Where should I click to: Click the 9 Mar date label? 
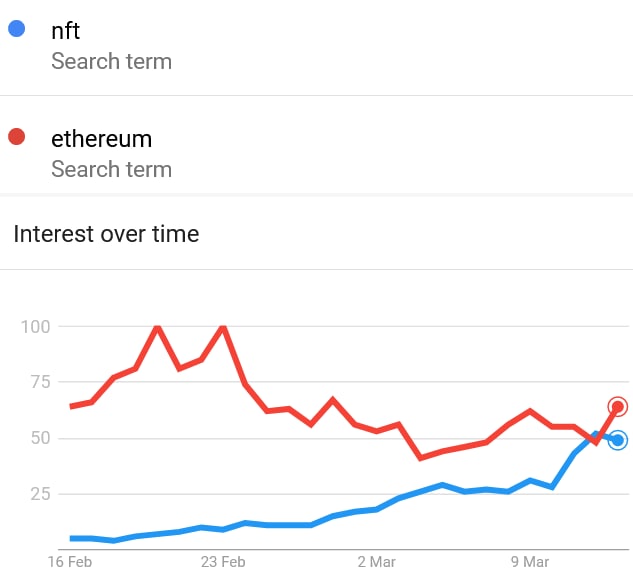(x=529, y=561)
